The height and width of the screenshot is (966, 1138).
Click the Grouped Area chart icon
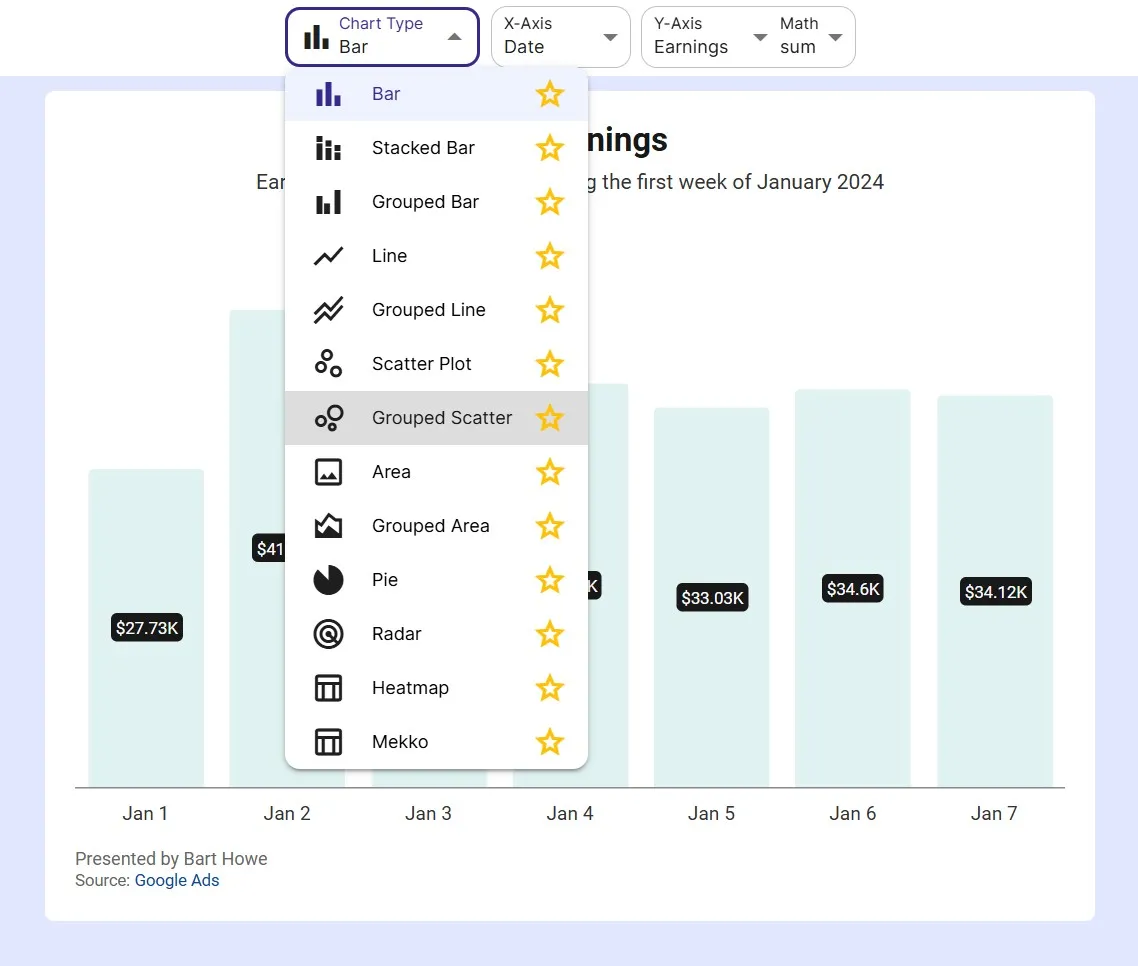click(x=328, y=526)
